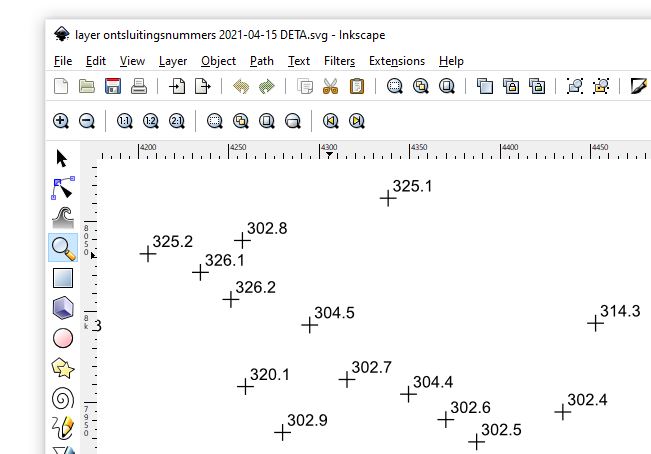Click the 302.8 label on canvas
The height and width of the screenshot is (454, 651).
click(x=267, y=229)
